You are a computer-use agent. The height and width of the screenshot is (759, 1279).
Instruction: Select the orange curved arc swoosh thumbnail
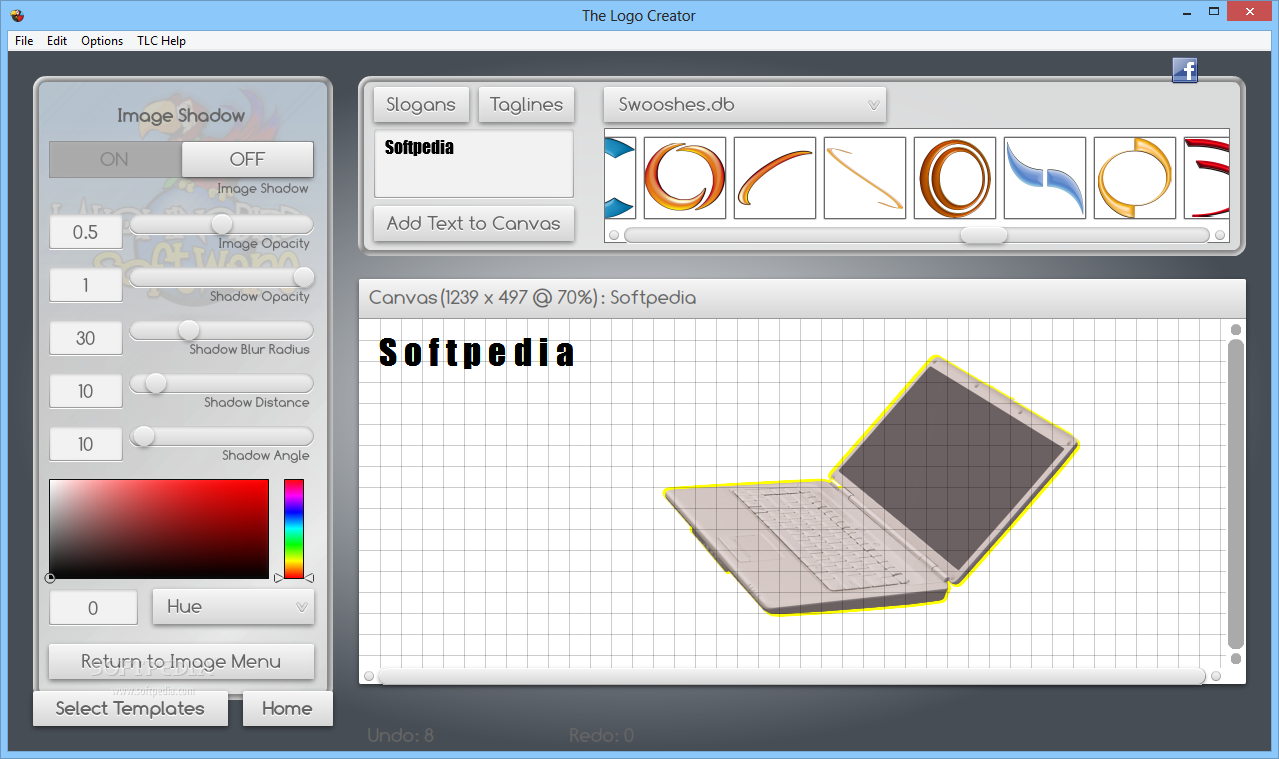[x=775, y=178]
